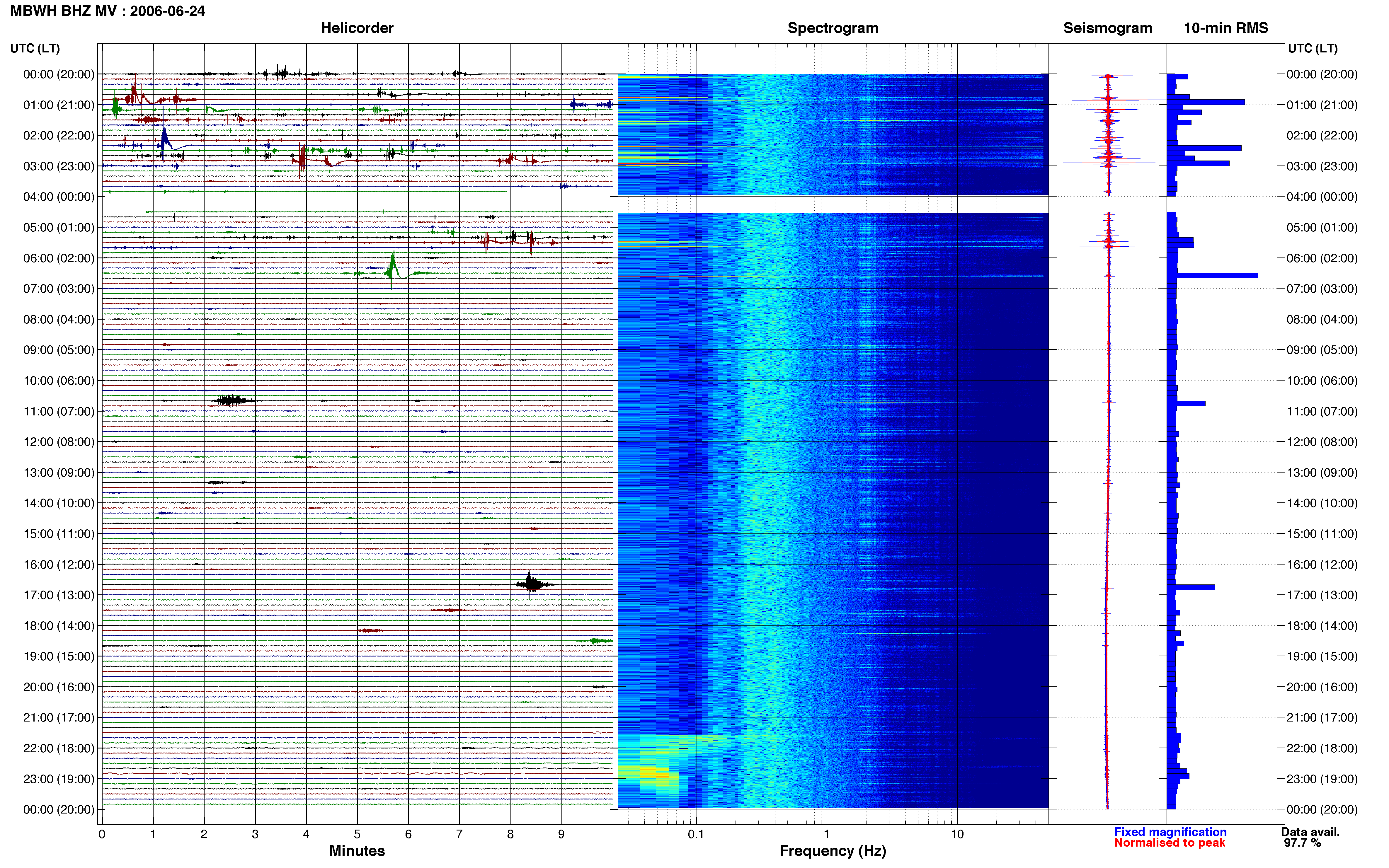Click the 'Minutes' x-axis label
1389x868 pixels.
point(357,851)
